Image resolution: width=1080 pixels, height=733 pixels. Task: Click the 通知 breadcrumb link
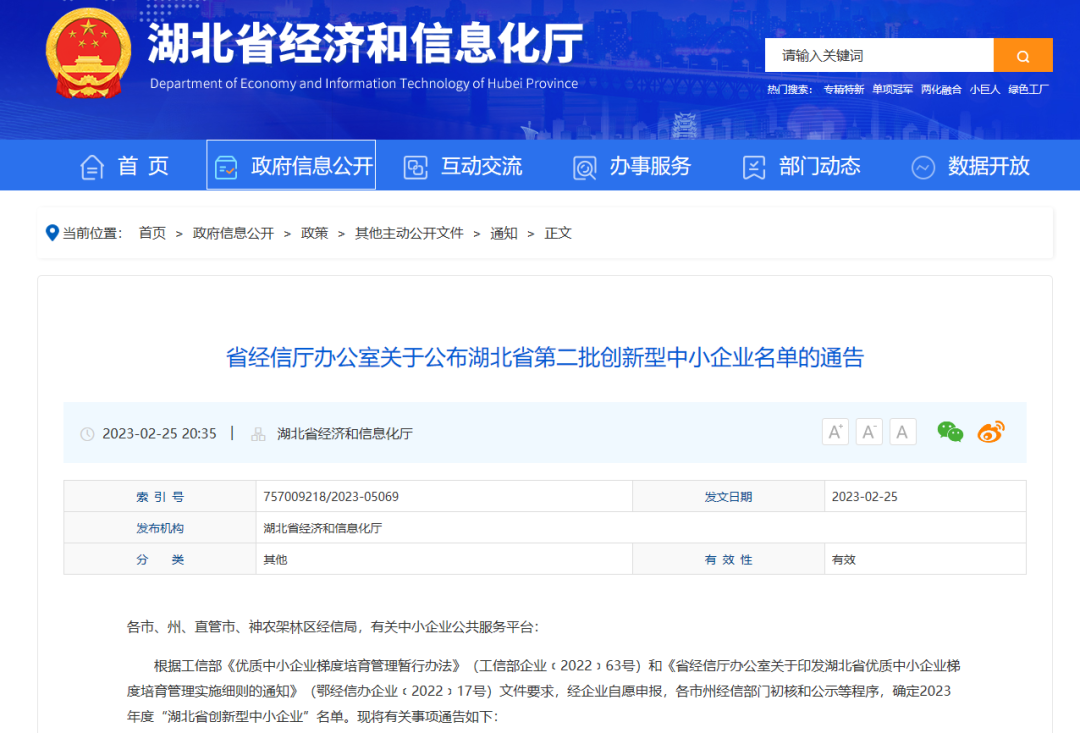pos(503,233)
